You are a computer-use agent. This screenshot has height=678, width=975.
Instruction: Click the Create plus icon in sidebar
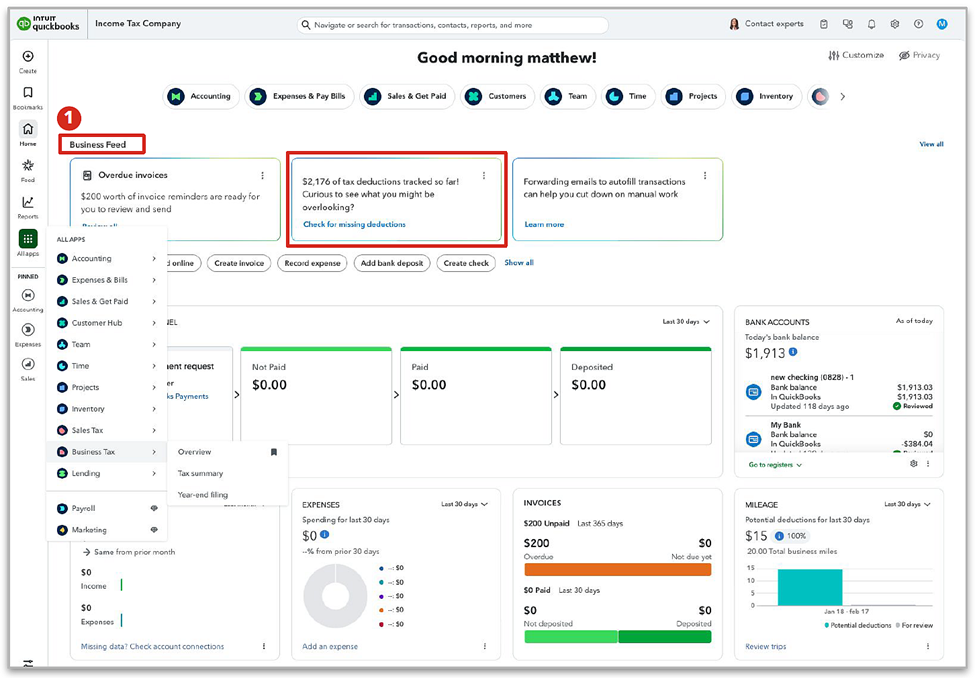(28, 57)
